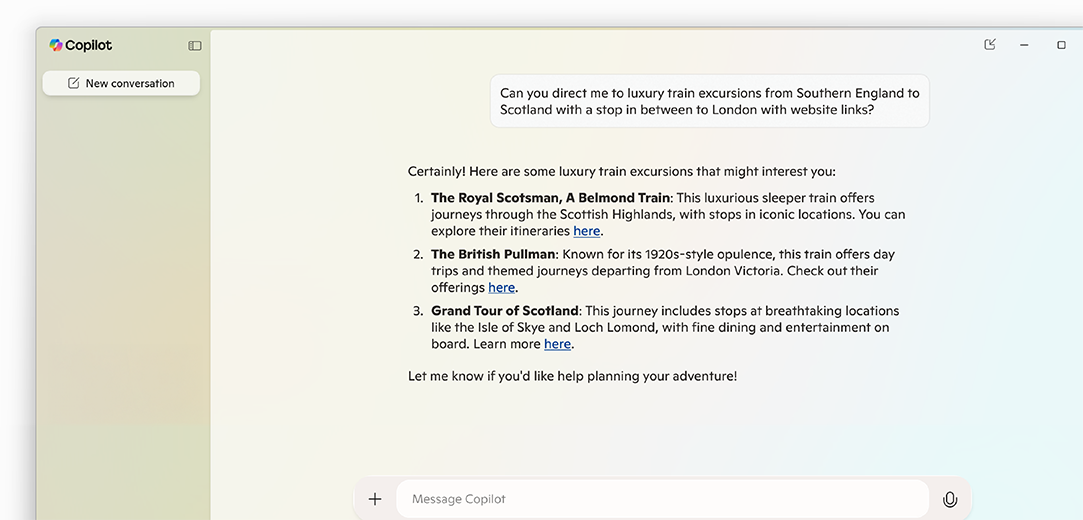Maximize the Copilot window
Screen dimensions: 1083x520
[x=1061, y=45]
